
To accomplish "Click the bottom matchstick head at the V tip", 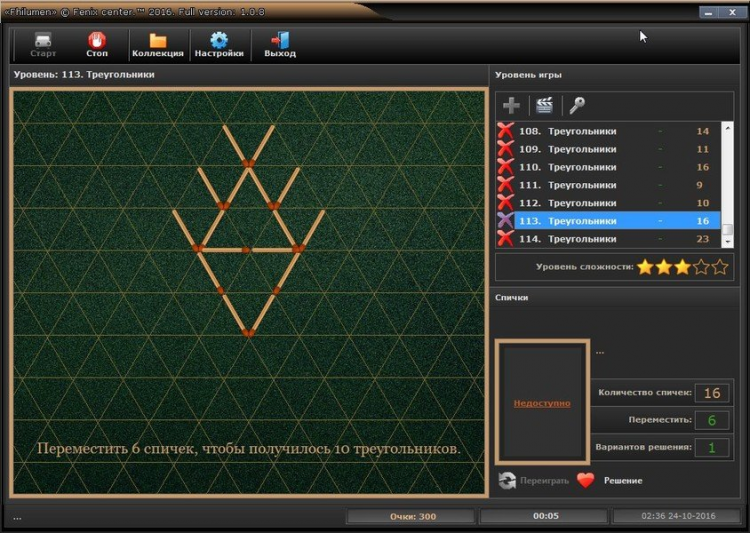I will point(248,333).
